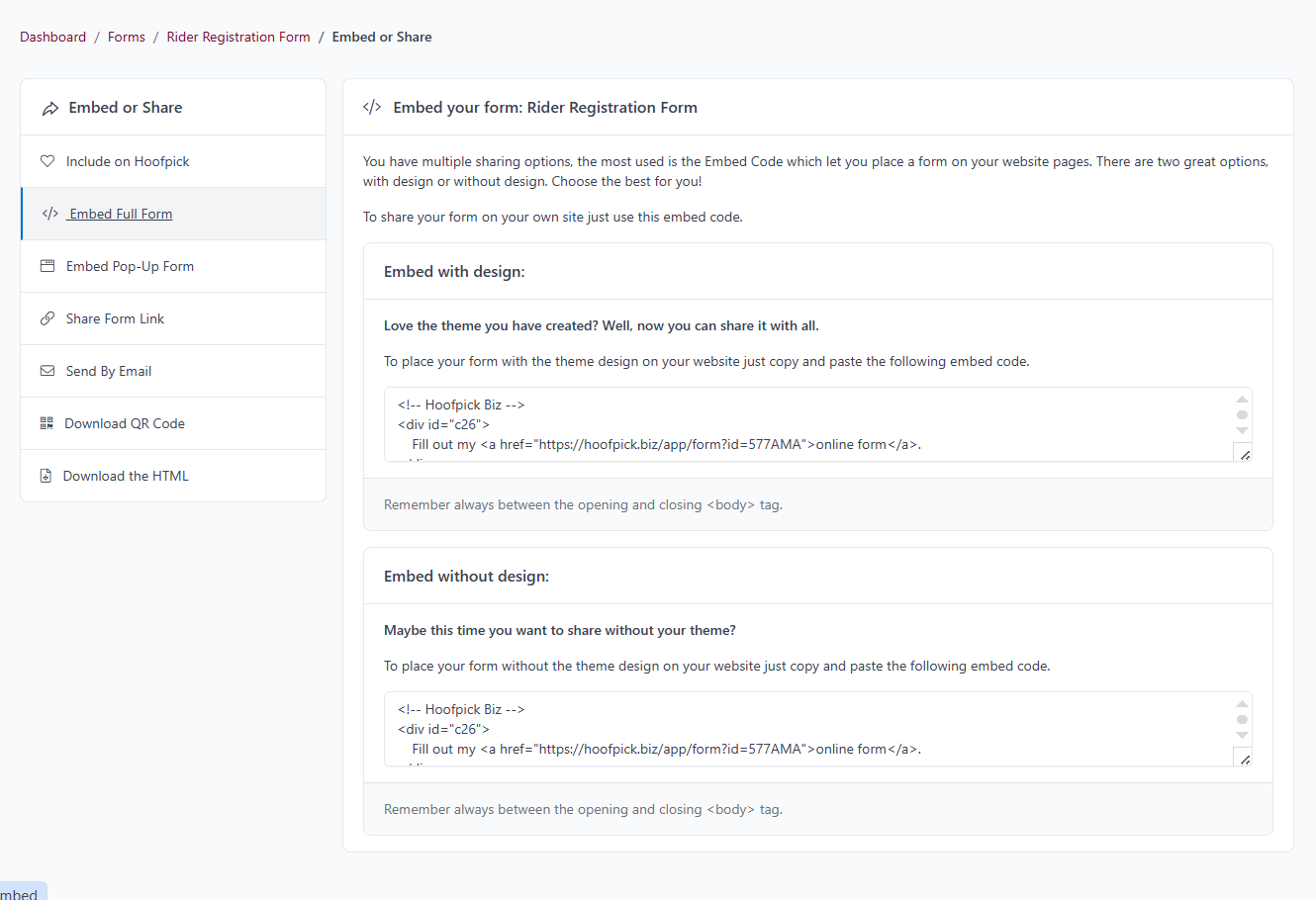Click the Embed without design heading
The height and width of the screenshot is (900, 1316).
[x=466, y=576]
